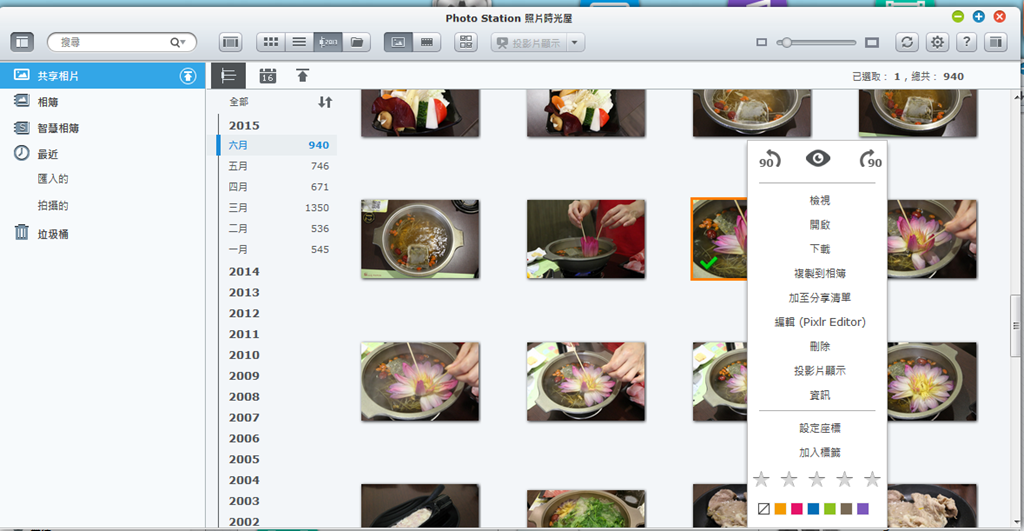Select 全部 in timeline
Image resolution: width=1024 pixels, height=531 pixels.
click(239, 102)
